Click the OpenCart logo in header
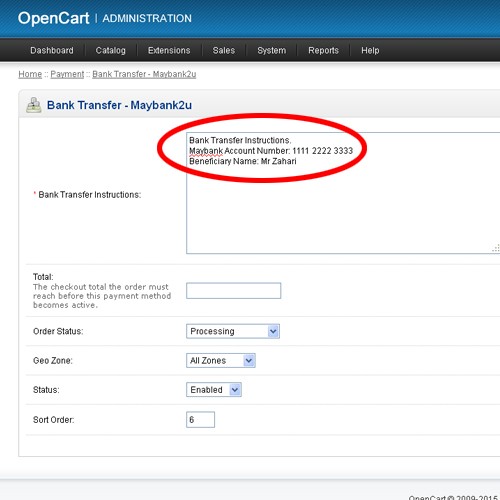The height and width of the screenshot is (500, 500). click(x=54, y=18)
